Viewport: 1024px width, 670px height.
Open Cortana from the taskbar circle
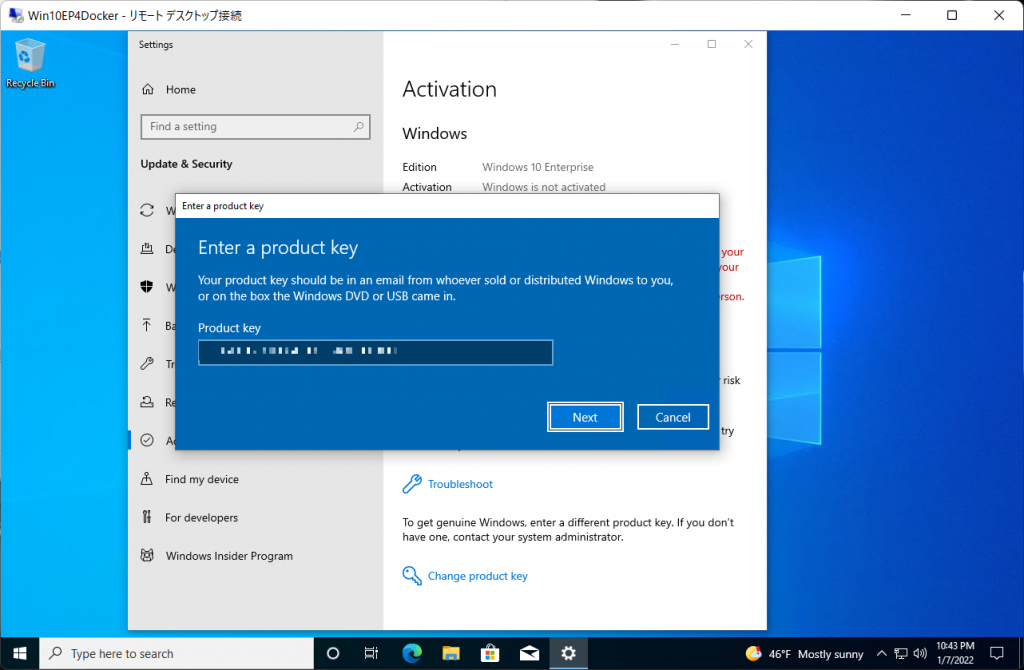click(332, 653)
